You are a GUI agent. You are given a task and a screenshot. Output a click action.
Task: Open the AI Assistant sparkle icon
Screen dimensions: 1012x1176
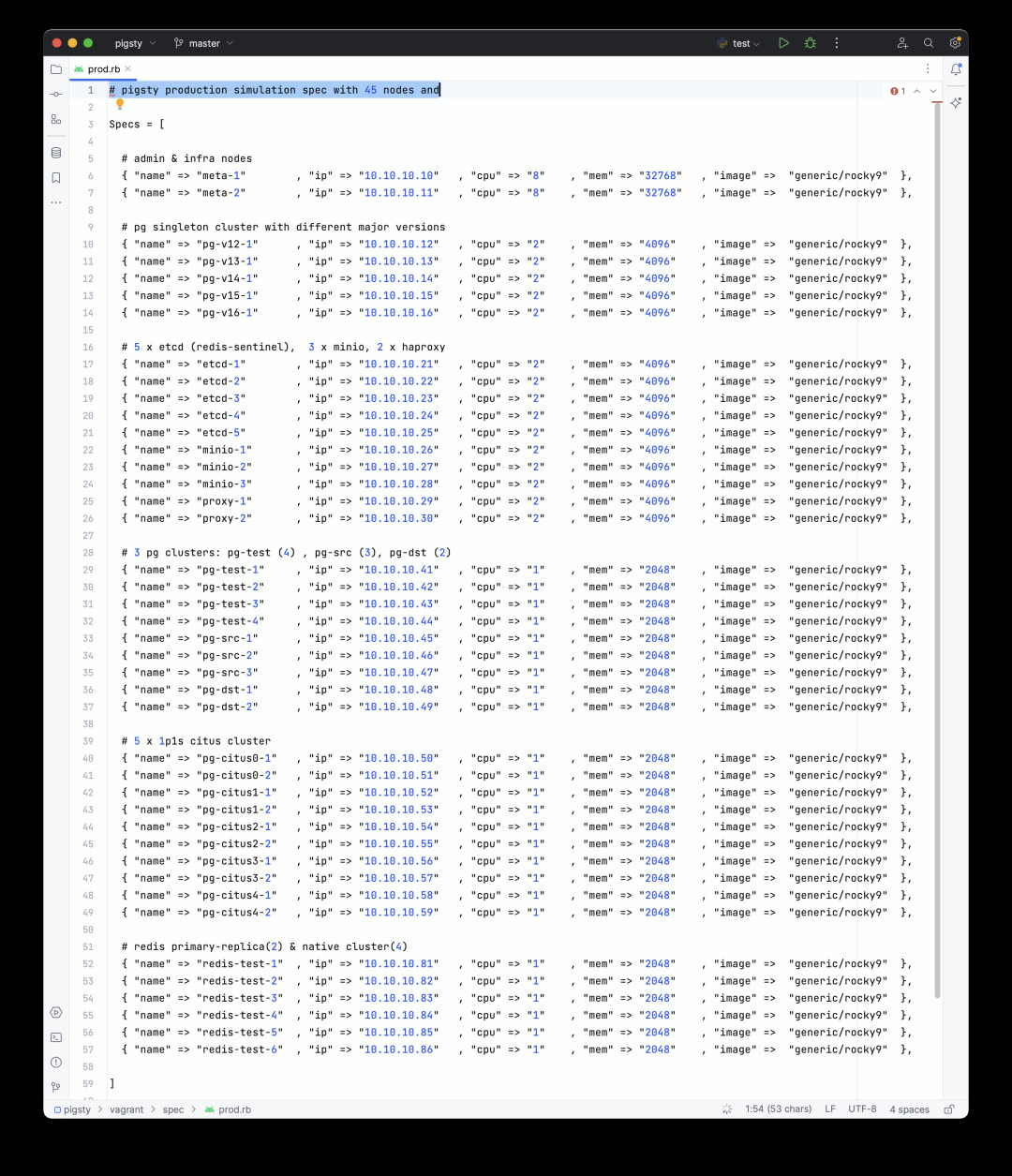coord(955,103)
